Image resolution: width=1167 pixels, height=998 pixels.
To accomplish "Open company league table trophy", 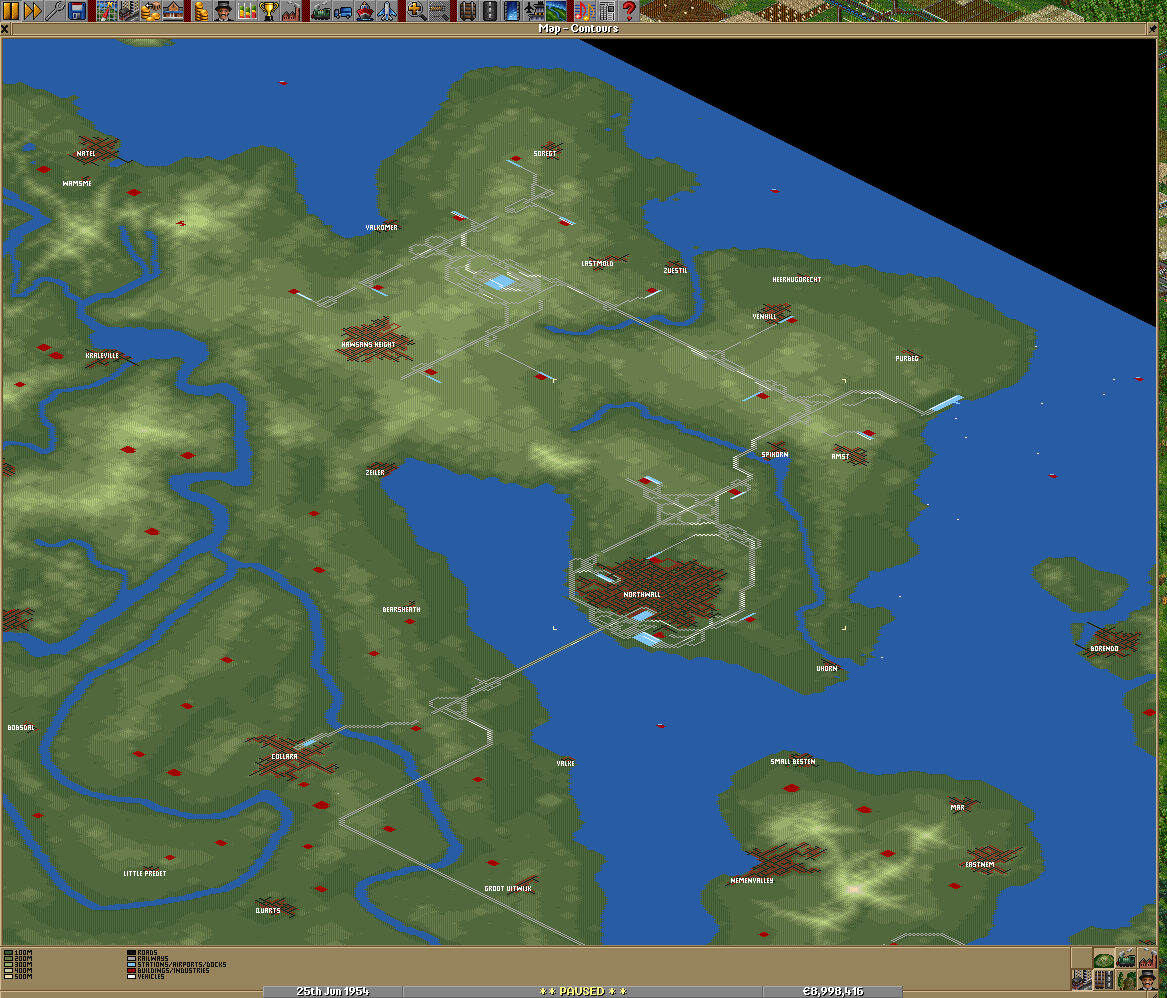I will pos(269,10).
